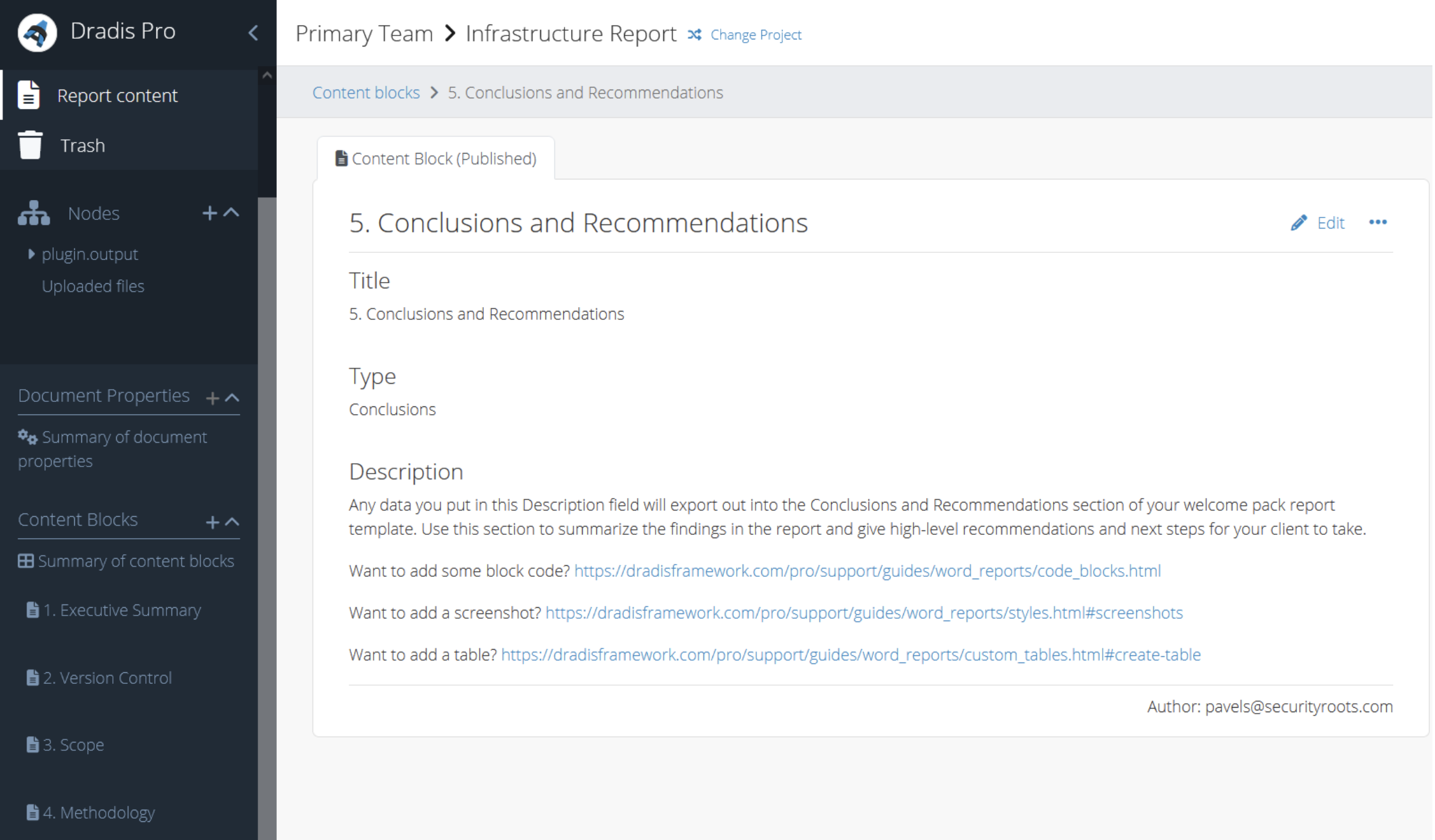Click the sidebar scroll-up arrow
1435x840 pixels.
pos(267,75)
